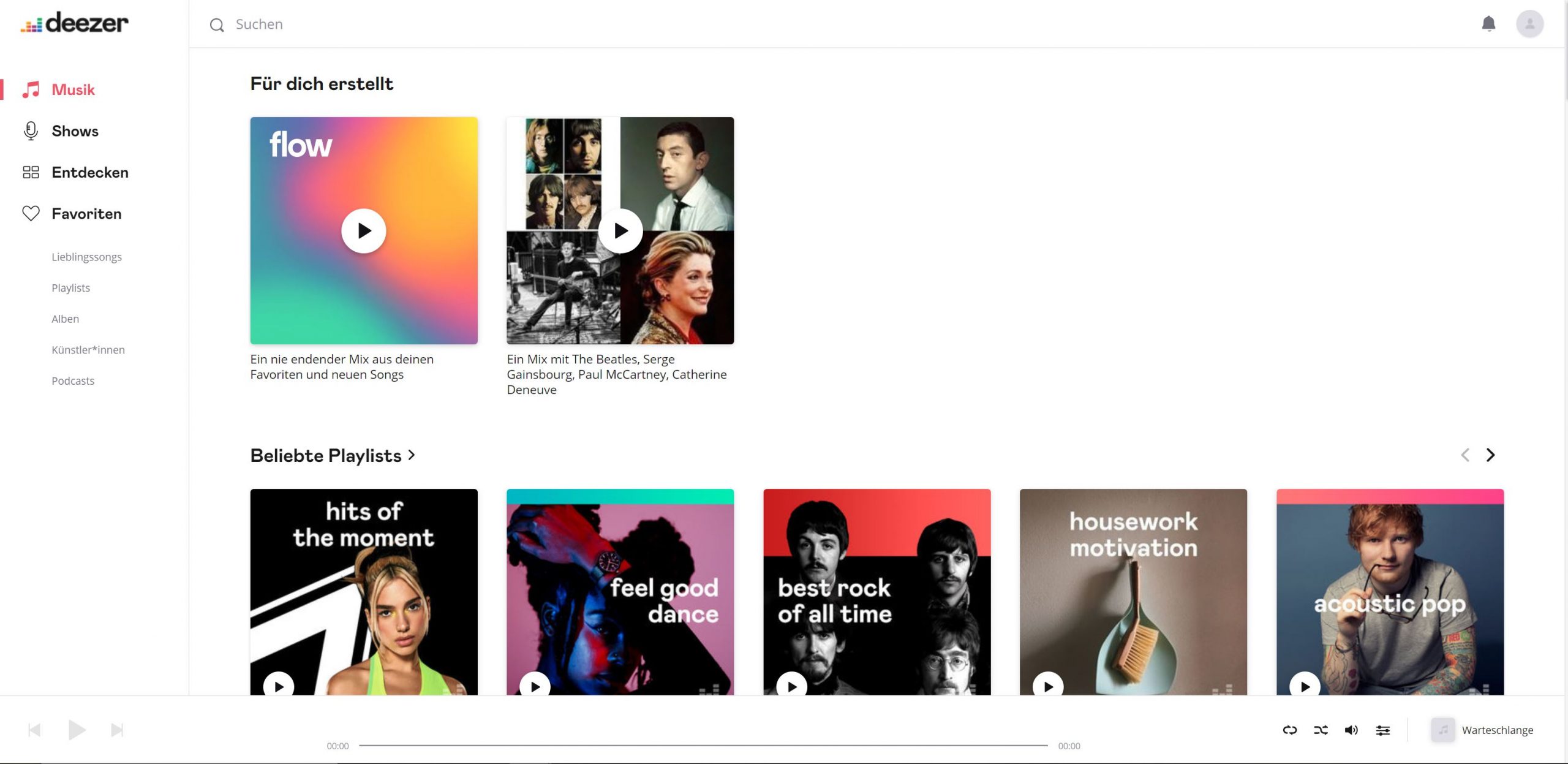Viewport: 1568px width, 764px height.
Task: Click the notifications bell icon
Action: (x=1488, y=24)
